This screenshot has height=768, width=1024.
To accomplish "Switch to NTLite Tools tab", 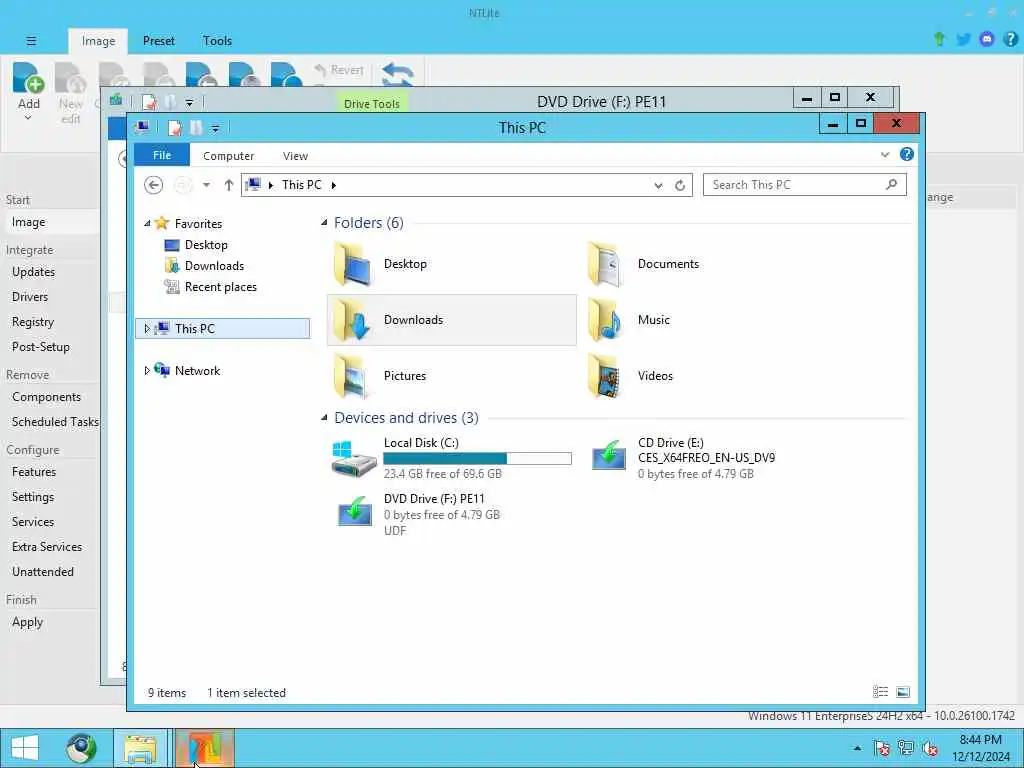I will [x=217, y=41].
